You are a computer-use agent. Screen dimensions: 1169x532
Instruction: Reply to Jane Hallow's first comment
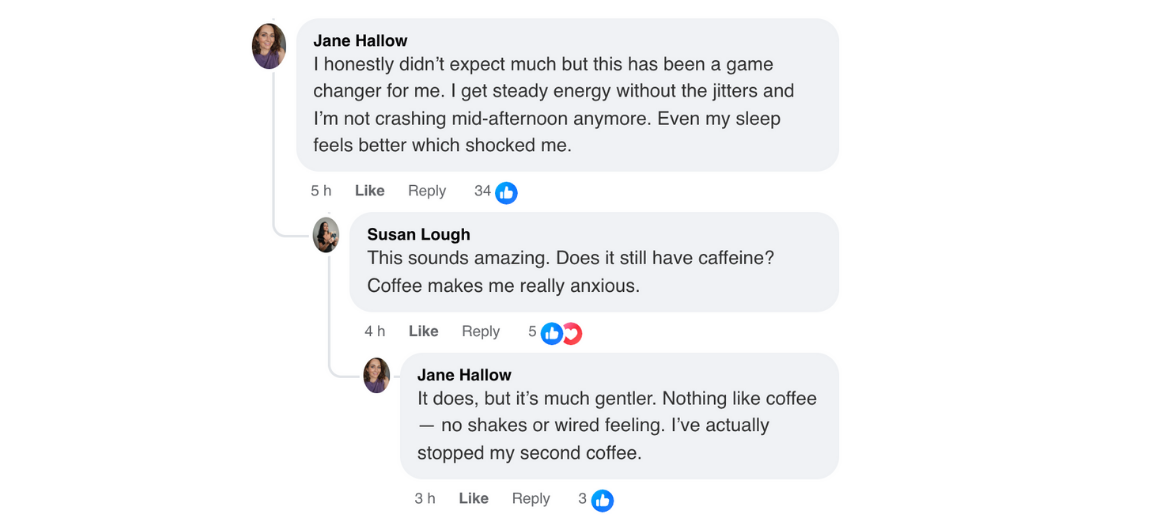427,191
